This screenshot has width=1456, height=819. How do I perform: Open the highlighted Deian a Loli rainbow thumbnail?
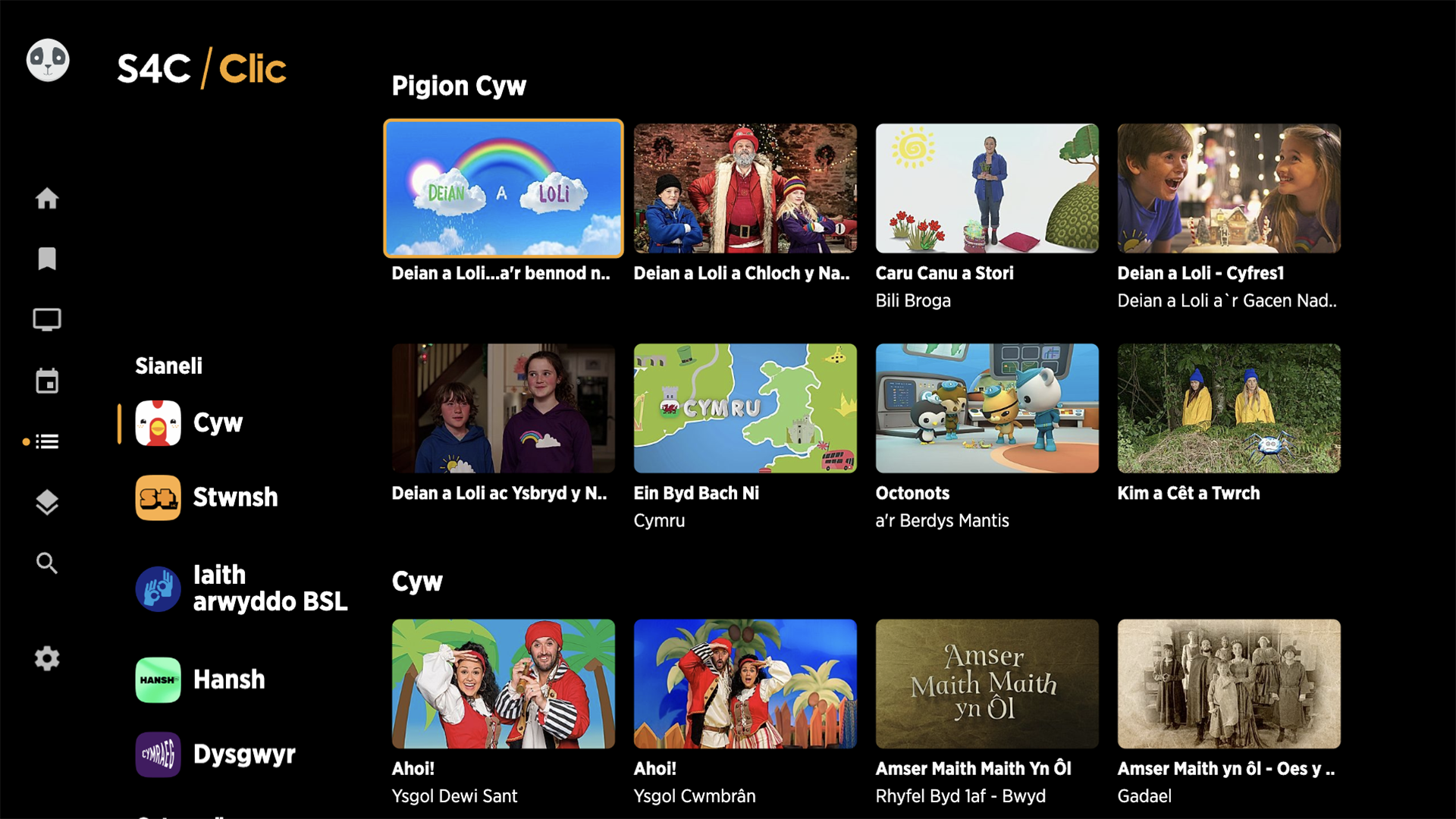(x=503, y=188)
